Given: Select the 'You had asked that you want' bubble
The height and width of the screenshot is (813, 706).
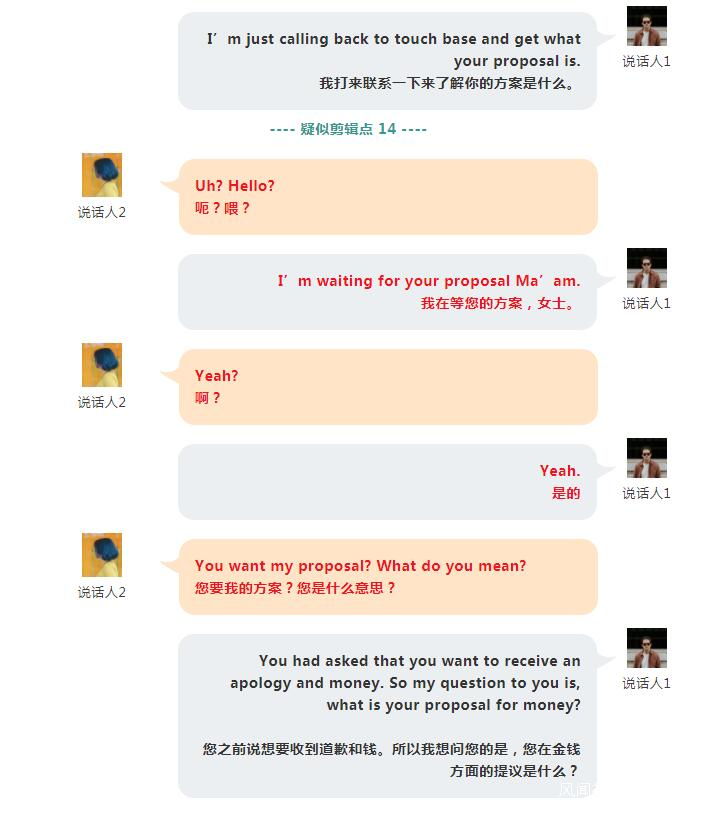Looking at the screenshot, I should coord(387,716).
